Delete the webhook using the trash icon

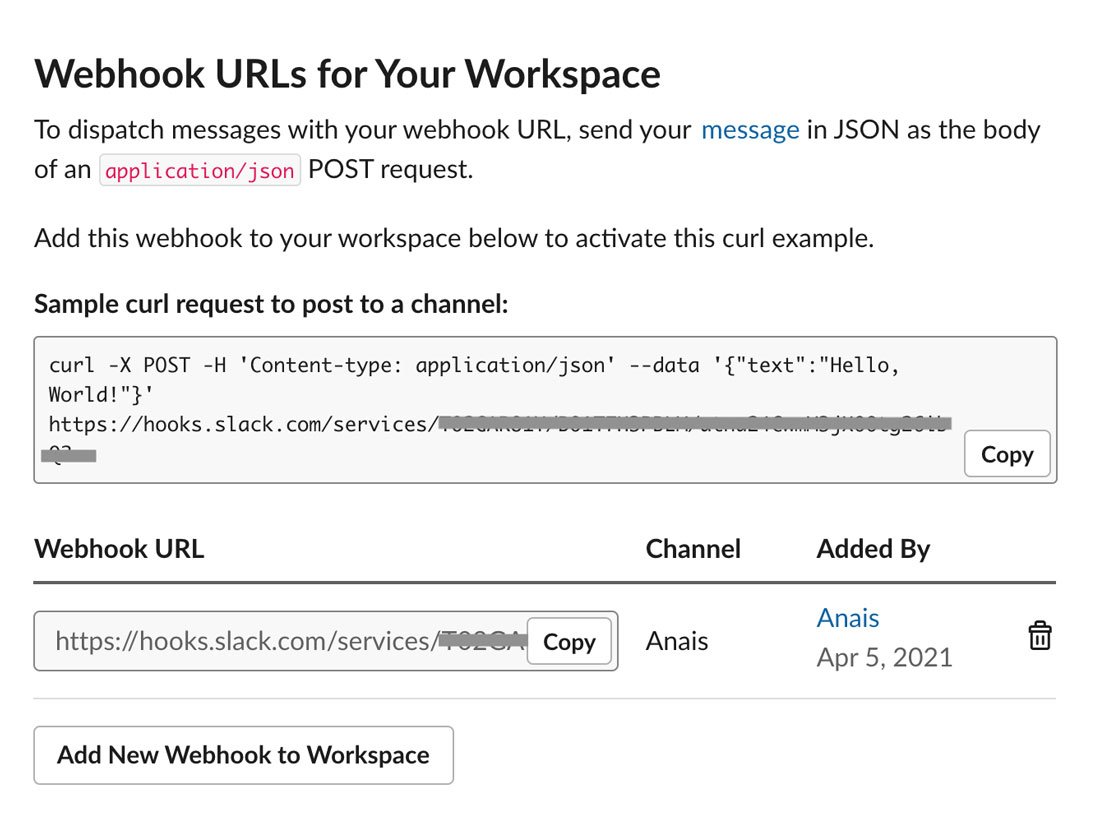point(1040,635)
